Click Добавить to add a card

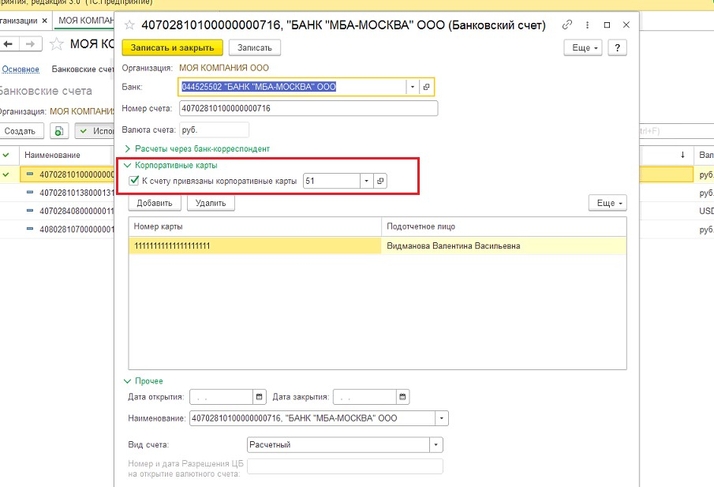click(x=154, y=203)
